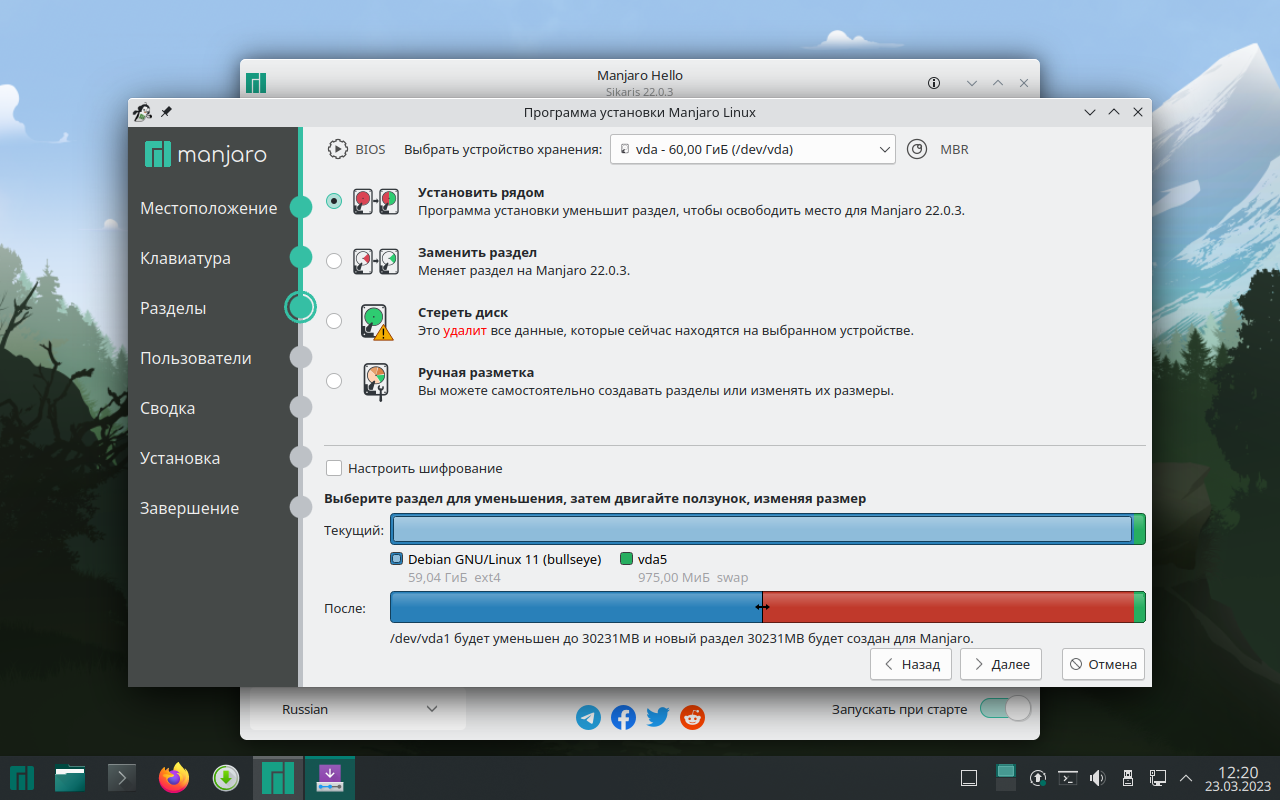Open the Telegram link in Manjaro Hello
This screenshot has width=1280, height=800.
click(x=589, y=717)
